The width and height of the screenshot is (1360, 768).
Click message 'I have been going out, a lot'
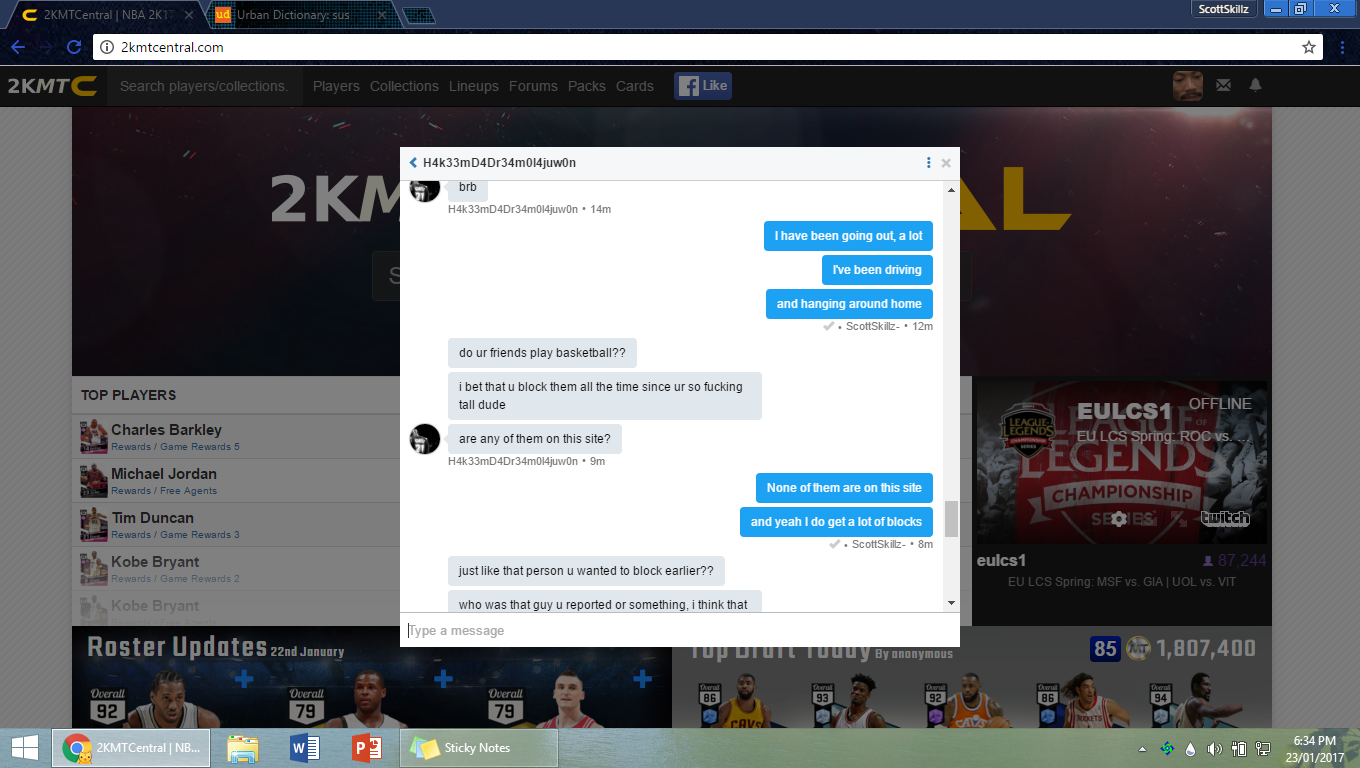point(849,236)
